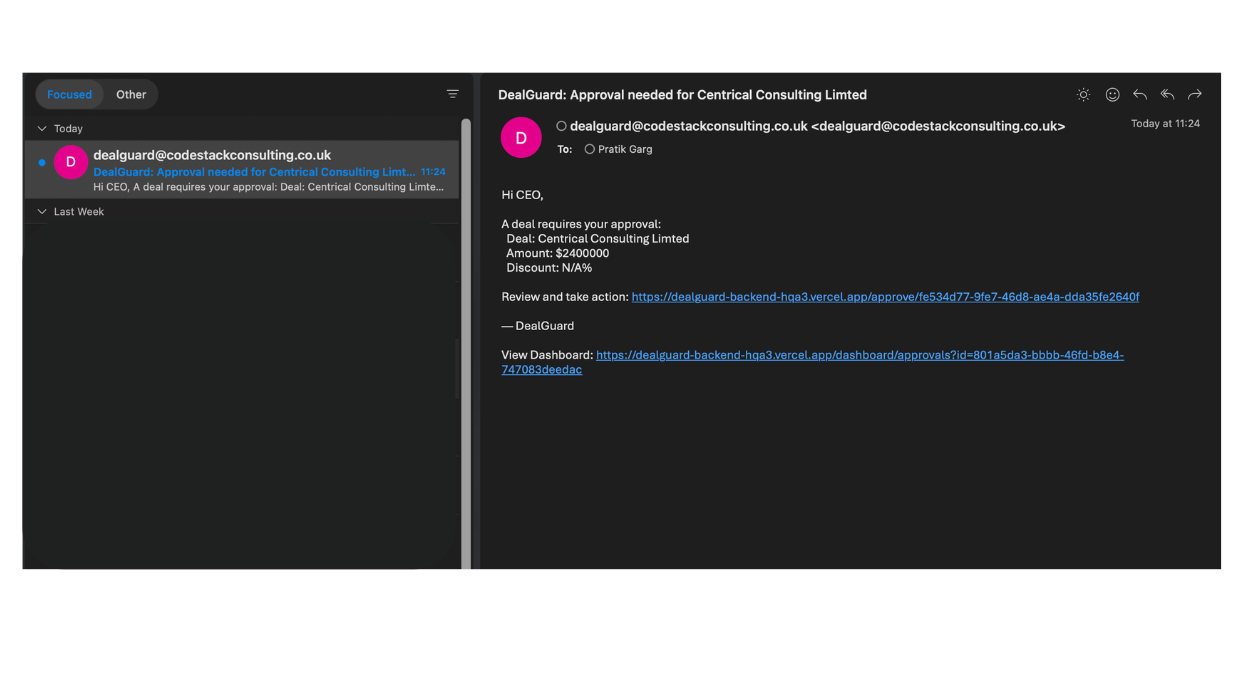The image size is (1244, 699).
Task: Switch to the Other tab
Action: (x=131, y=95)
